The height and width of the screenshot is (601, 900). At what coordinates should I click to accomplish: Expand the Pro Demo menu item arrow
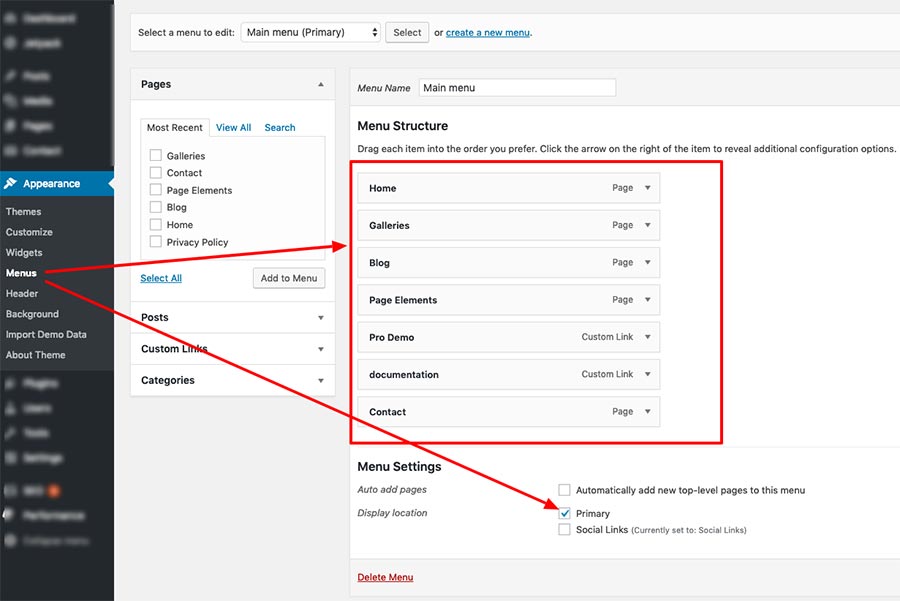pyautogui.click(x=648, y=337)
